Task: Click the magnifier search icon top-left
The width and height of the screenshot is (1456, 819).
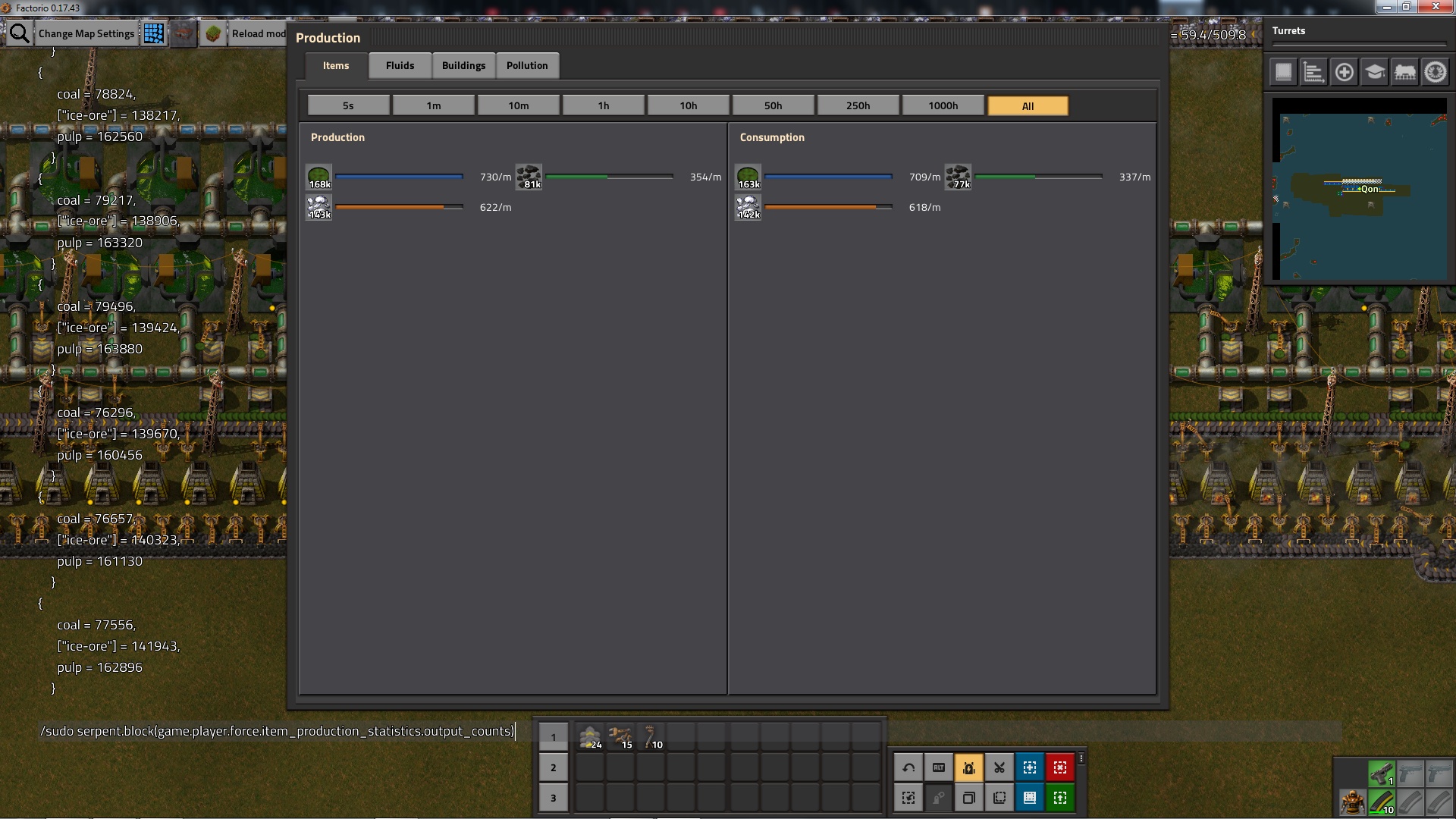Action: point(19,33)
